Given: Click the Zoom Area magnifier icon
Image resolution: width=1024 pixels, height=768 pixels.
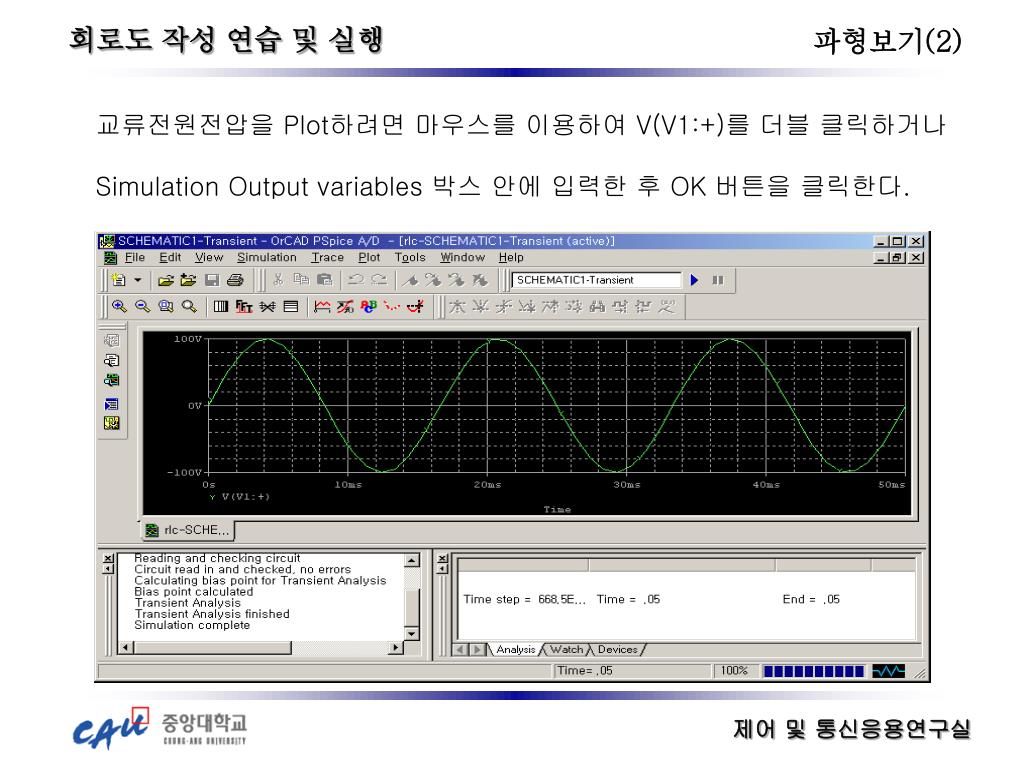Looking at the screenshot, I should [166, 306].
